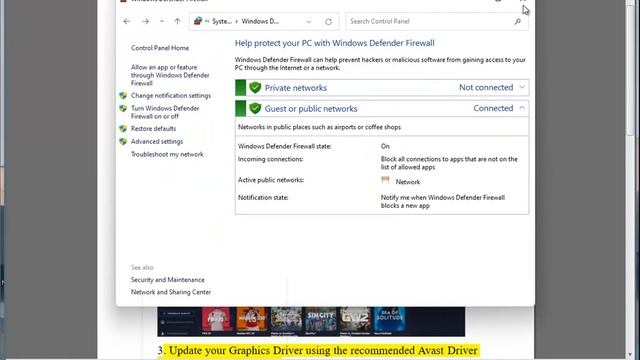Click the SimCity game thumbnail in the document behind
This screenshot has width=640, height=360.
coord(321,320)
